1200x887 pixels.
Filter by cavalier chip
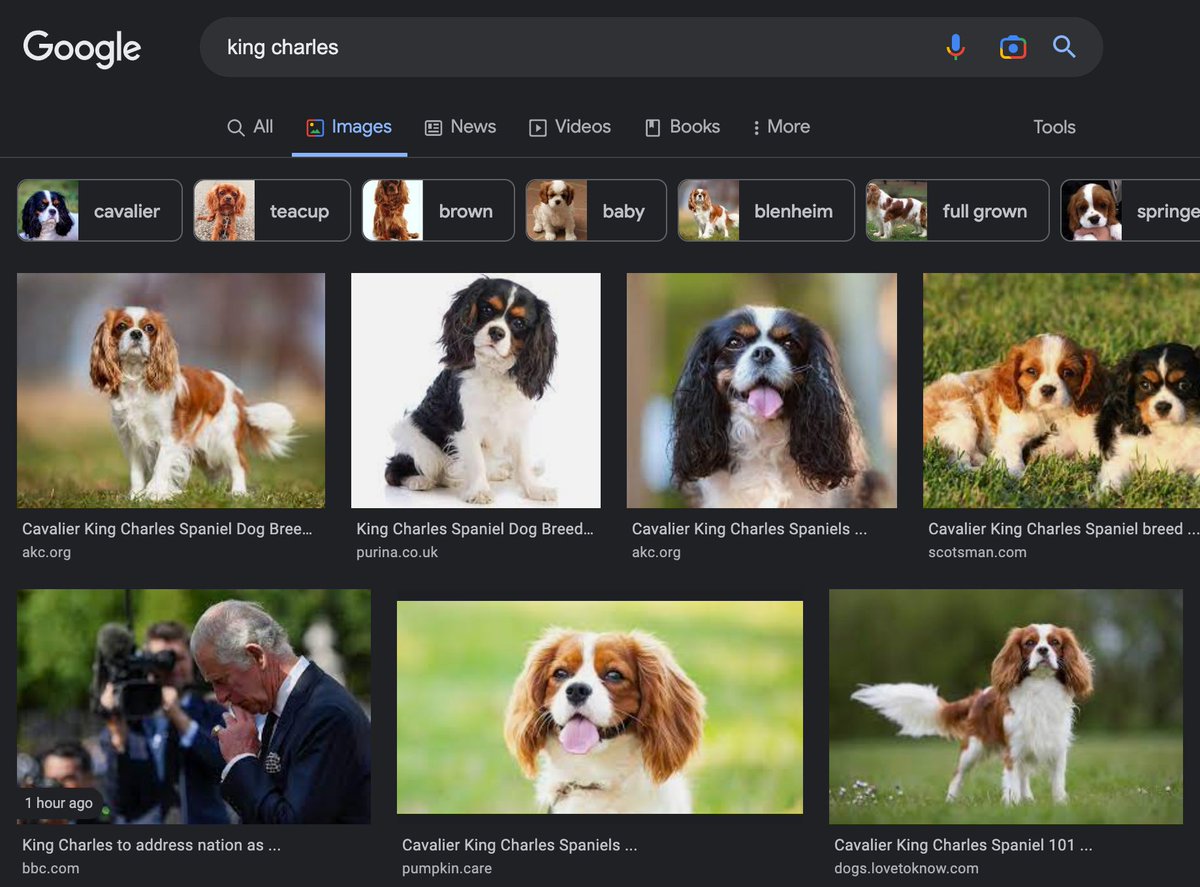100,210
